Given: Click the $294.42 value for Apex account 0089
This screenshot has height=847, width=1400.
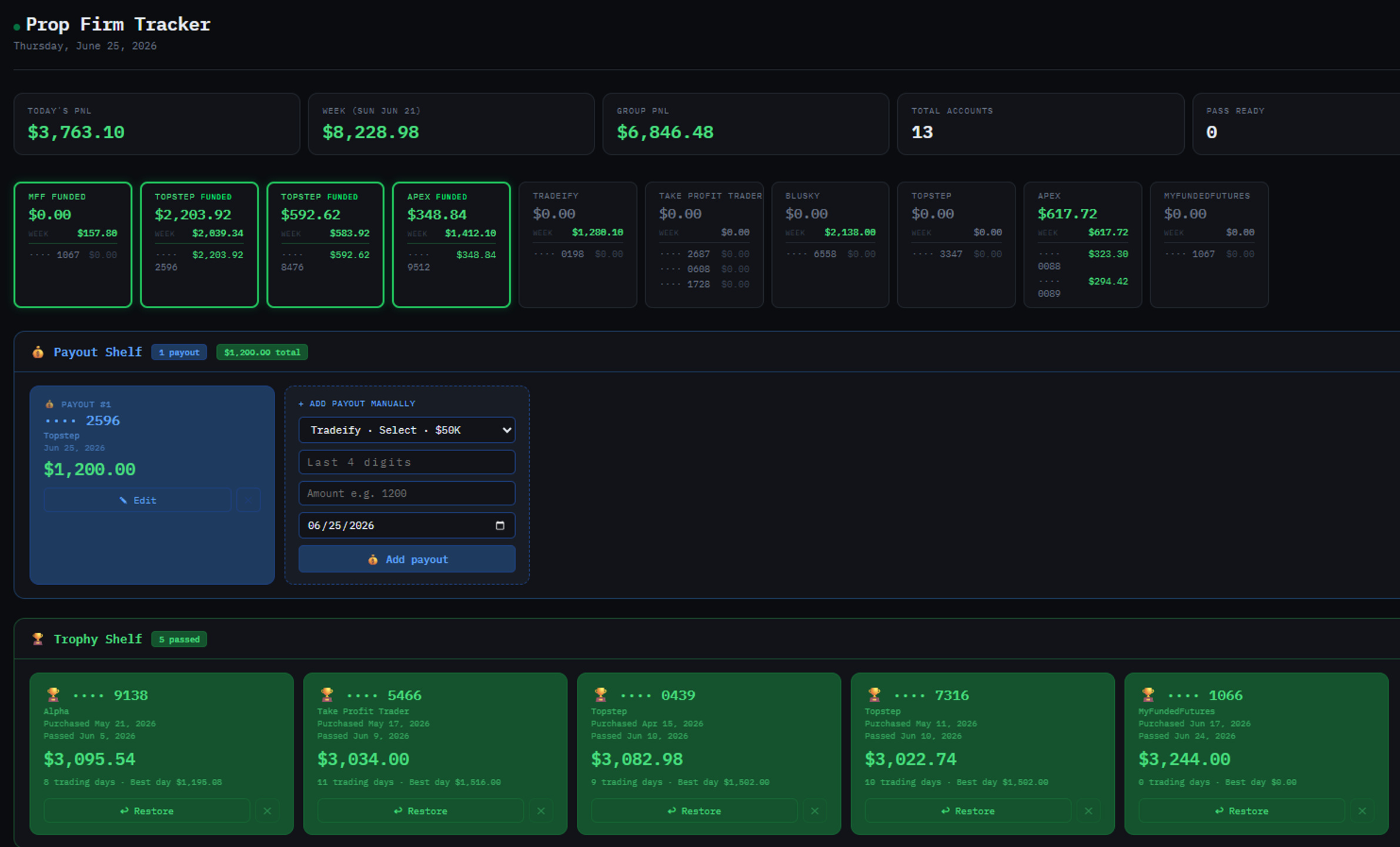Looking at the screenshot, I should 1108,281.
